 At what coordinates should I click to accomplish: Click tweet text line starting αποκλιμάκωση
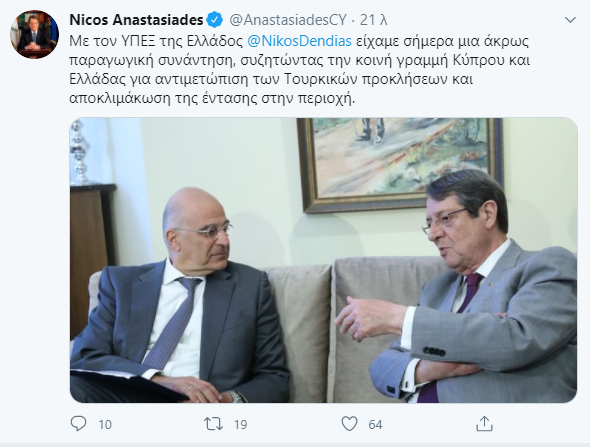[212, 99]
